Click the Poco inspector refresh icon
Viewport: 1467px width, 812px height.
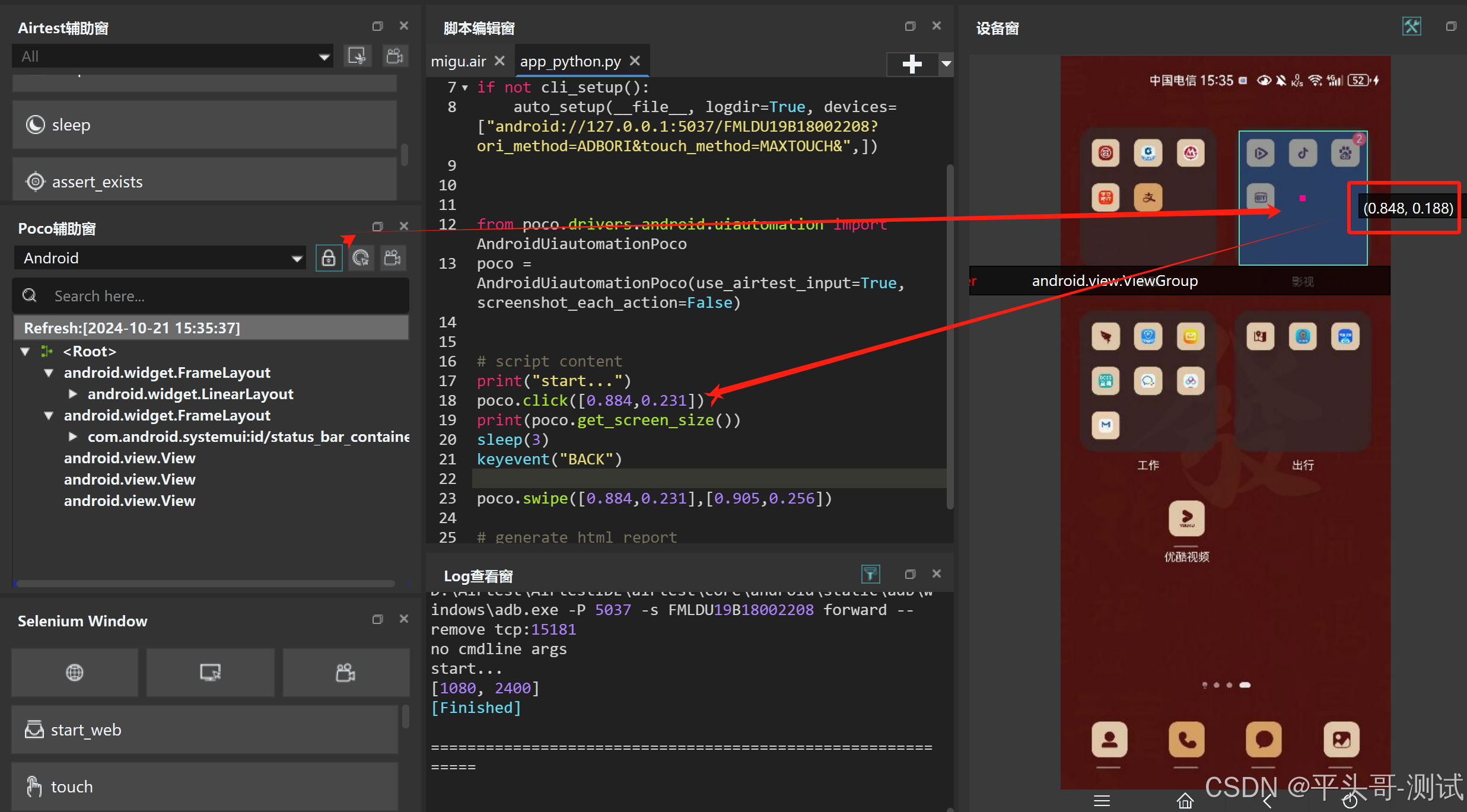tap(361, 258)
